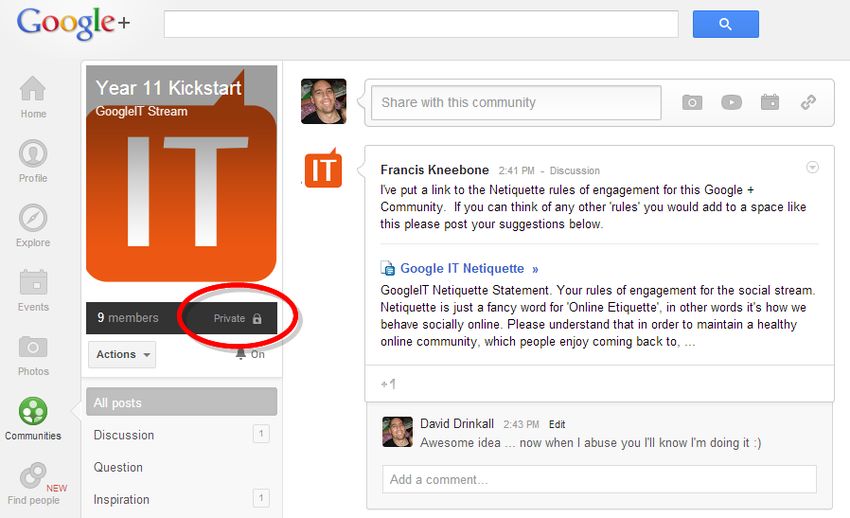This screenshot has height=518, width=850.
Task: Click the document icon next to Google IT Netiquette
Action: [388, 268]
